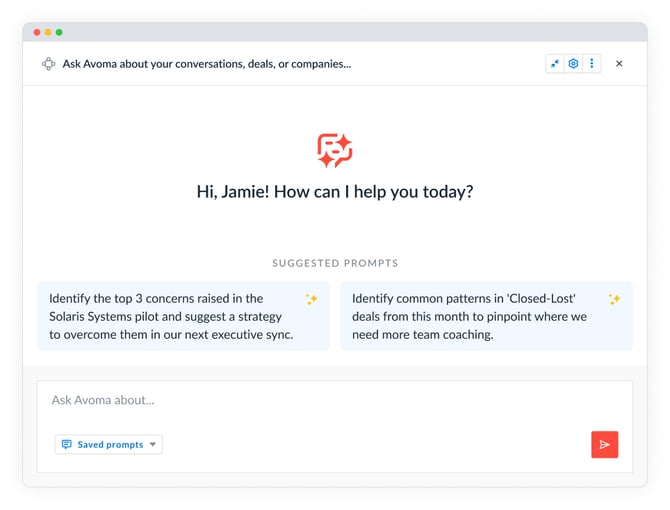Click the 'SUGGESTED PROMPTS' heading text

click(335, 263)
